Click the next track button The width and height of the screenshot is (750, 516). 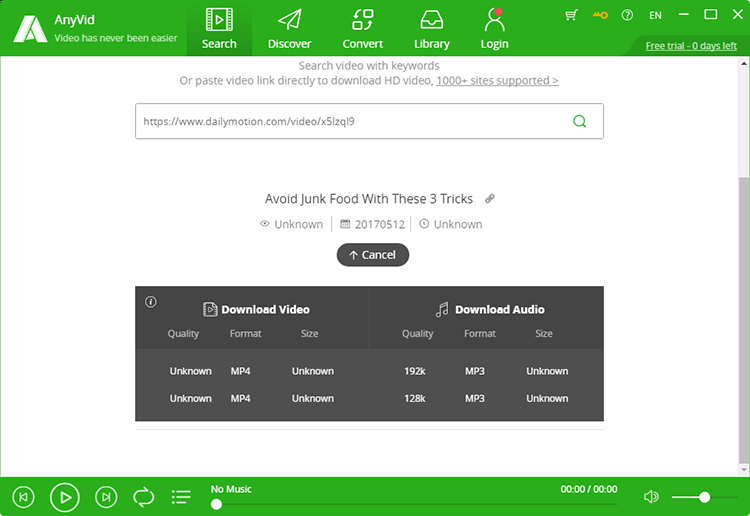pos(106,497)
